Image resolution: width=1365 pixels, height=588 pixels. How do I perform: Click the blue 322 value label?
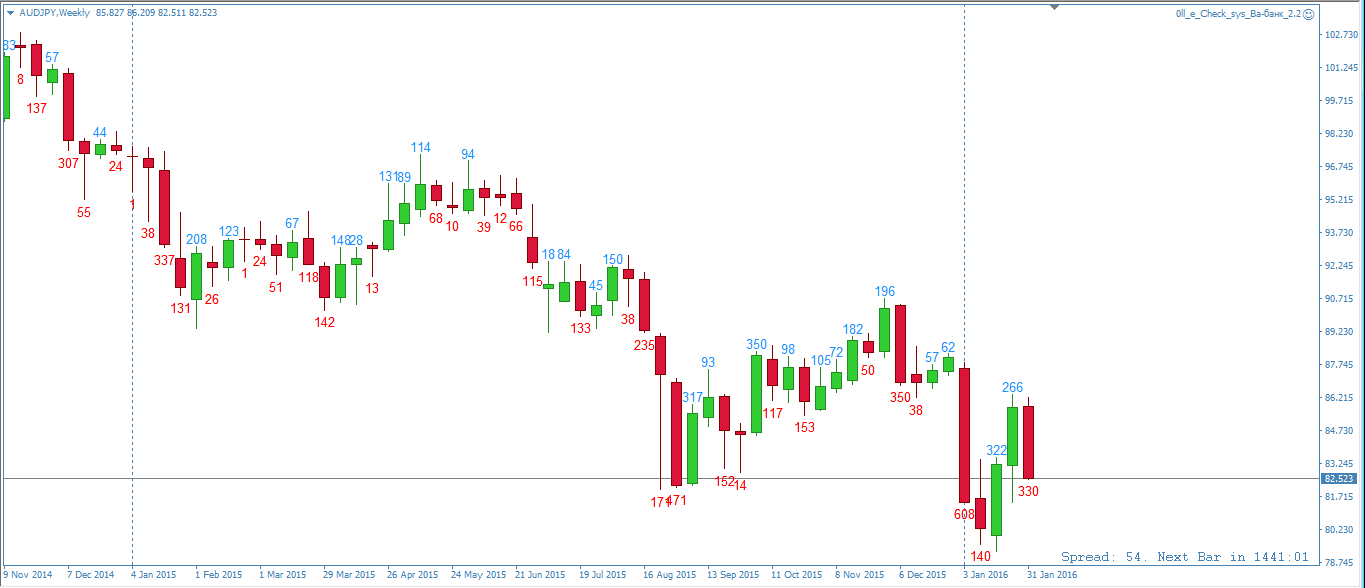pos(996,451)
